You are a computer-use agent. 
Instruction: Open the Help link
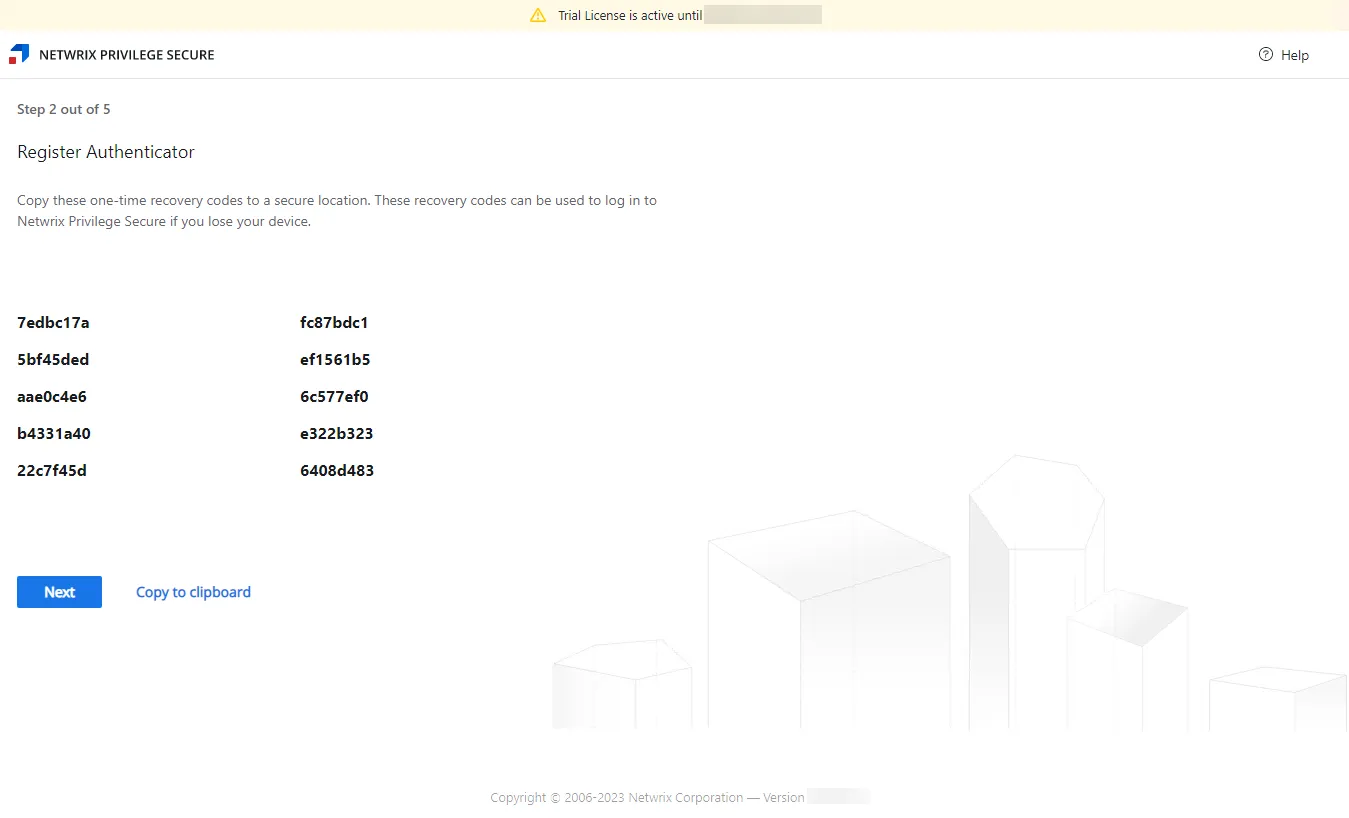pos(1294,55)
